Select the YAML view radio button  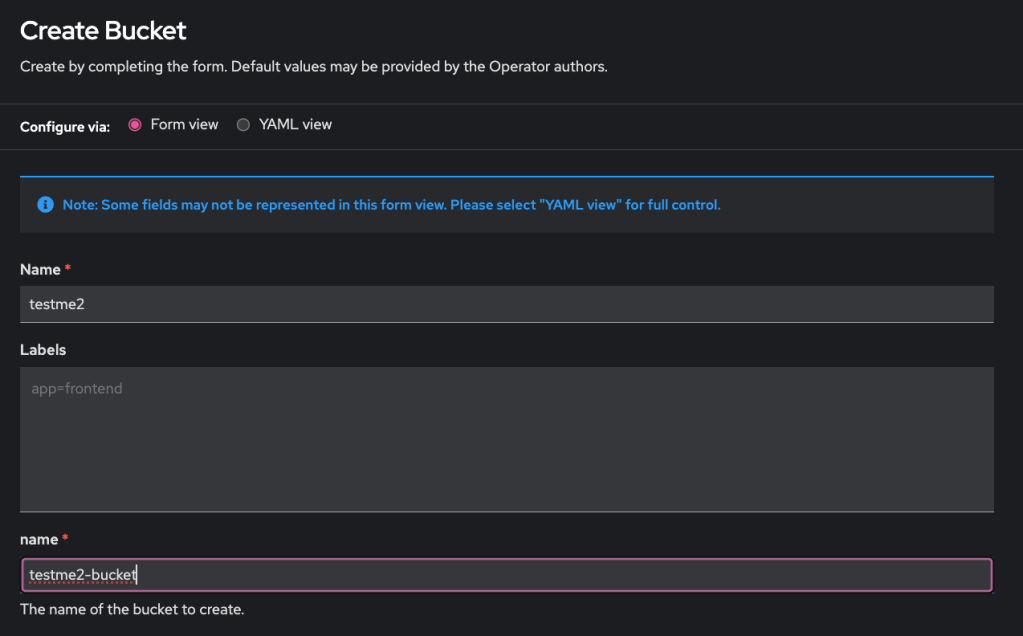(243, 125)
